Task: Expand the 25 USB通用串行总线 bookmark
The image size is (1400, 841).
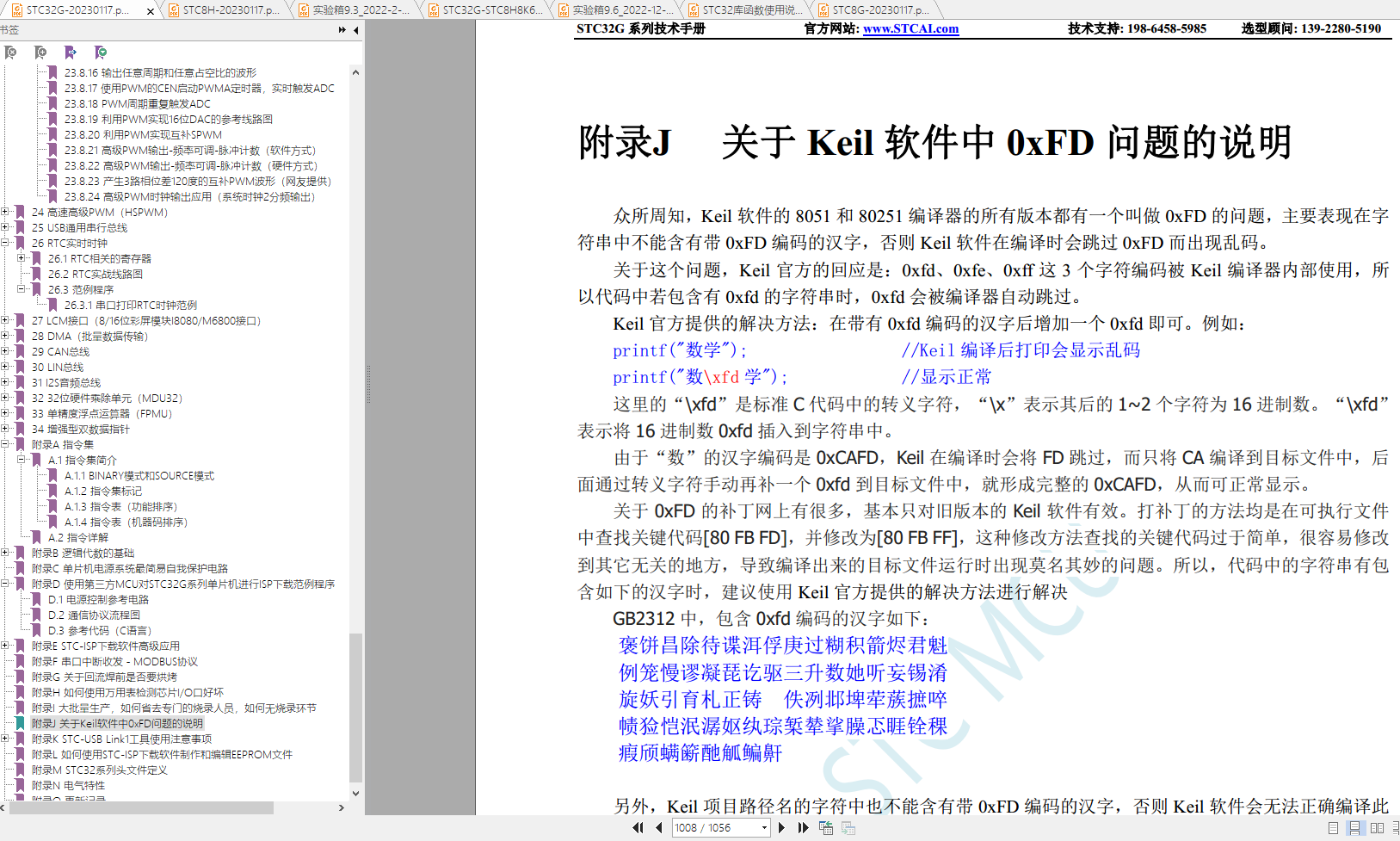Action: pos(5,227)
